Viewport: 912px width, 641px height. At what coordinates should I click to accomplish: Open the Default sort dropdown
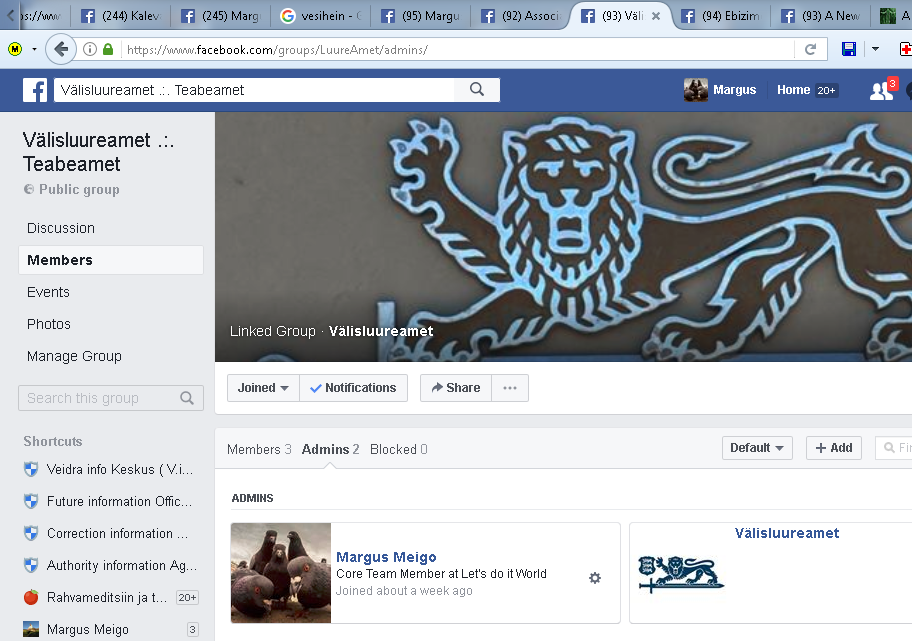(x=757, y=448)
